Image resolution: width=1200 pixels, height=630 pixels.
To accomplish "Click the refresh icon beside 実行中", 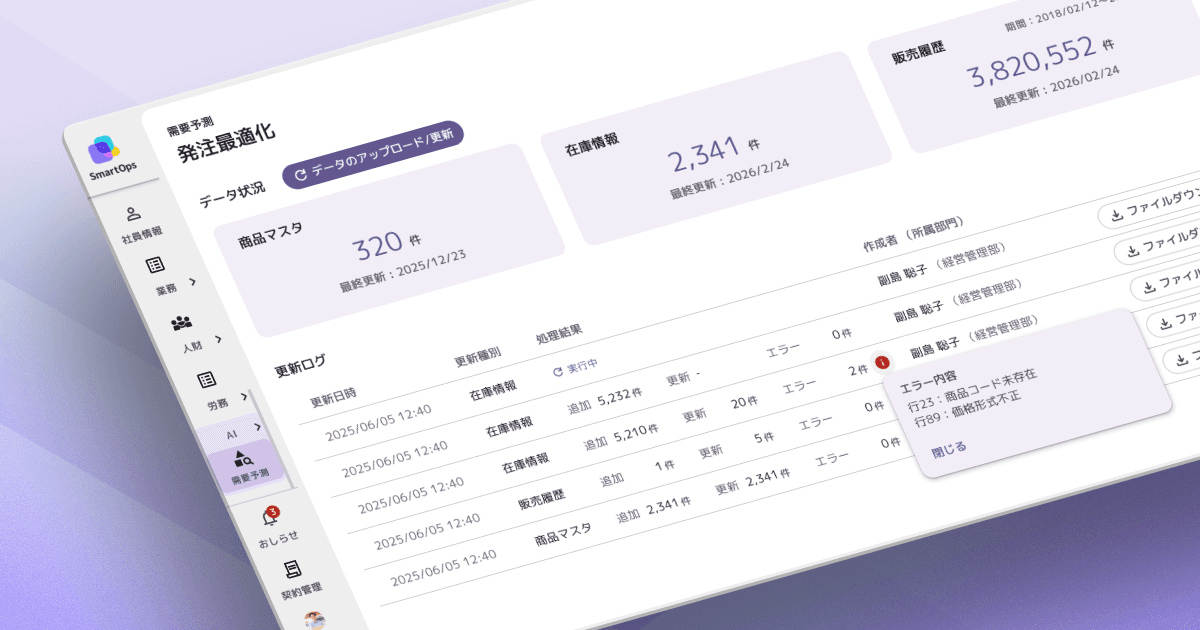I will pyautogui.click(x=558, y=371).
